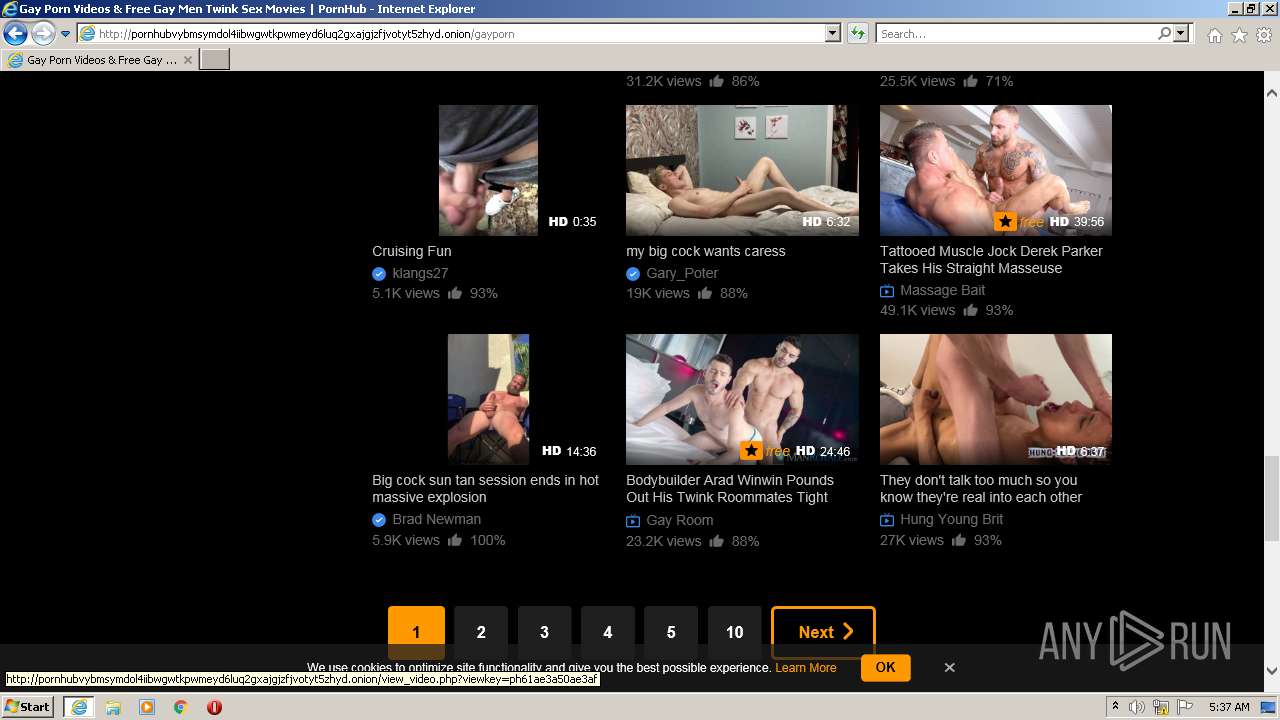Show hidden system tray icons arrow

(1115, 707)
